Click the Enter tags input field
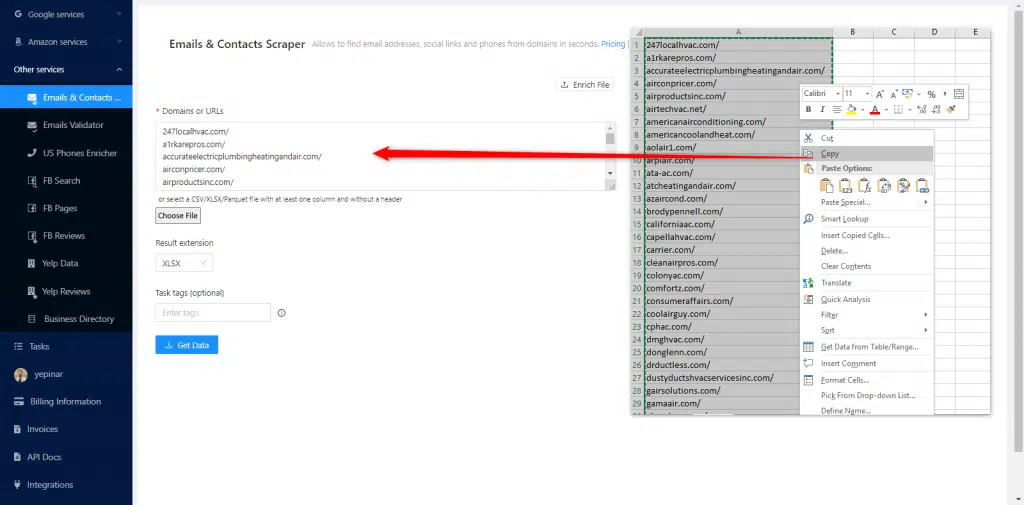This screenshot has width=1024, height=505. (213, 313)
